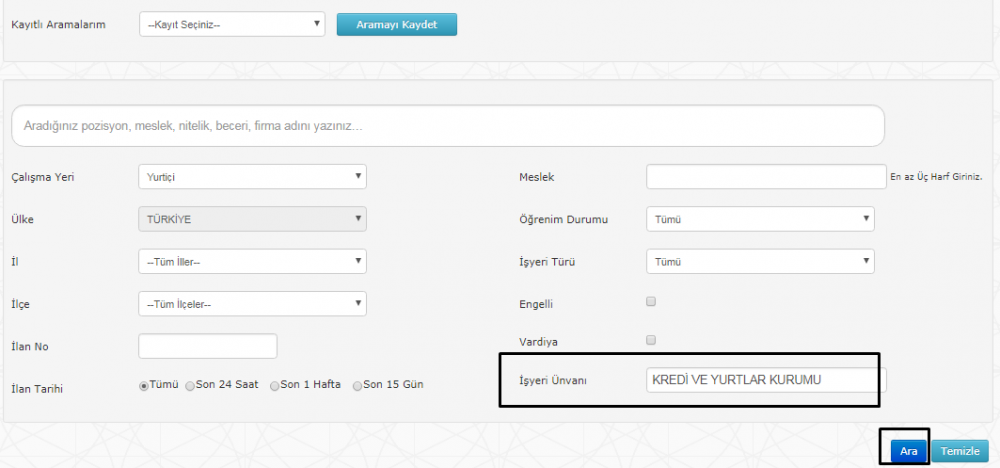The image size is (1000, 468).
Task: Choose the Son 24 Saat radio option
Action: pyautogui.click(x=190, y=385)
